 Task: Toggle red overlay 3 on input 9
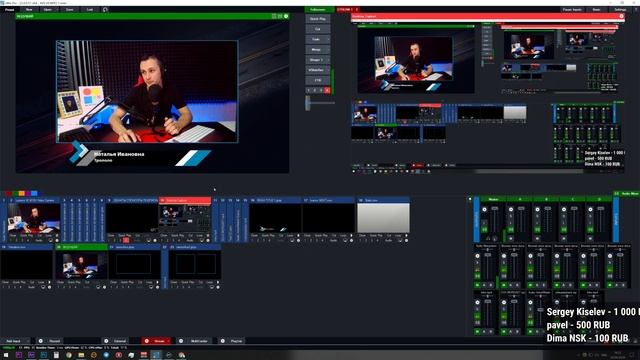click(x=126, y=240)
